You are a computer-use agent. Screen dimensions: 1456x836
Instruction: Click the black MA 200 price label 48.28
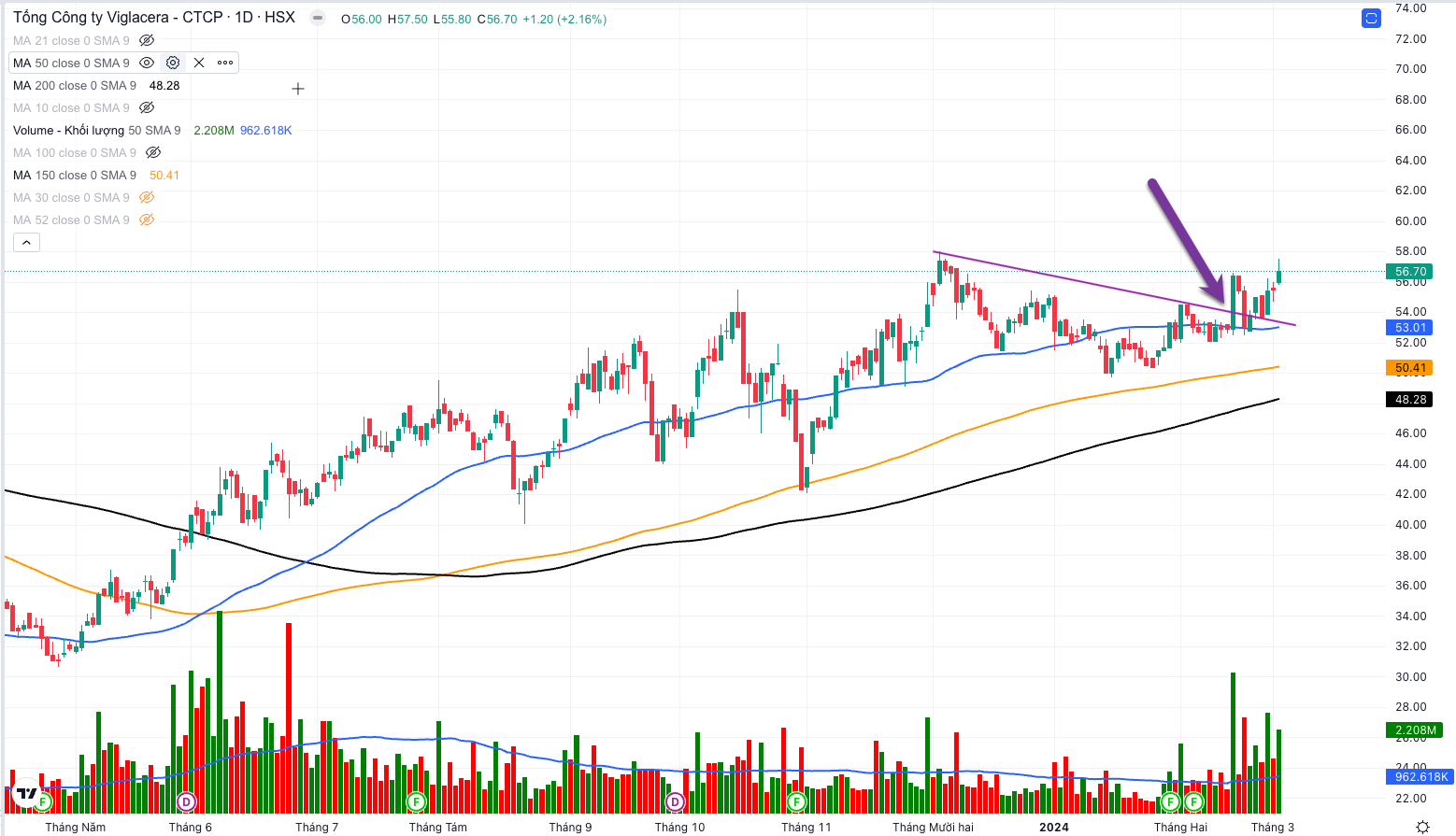(1410, 399)
